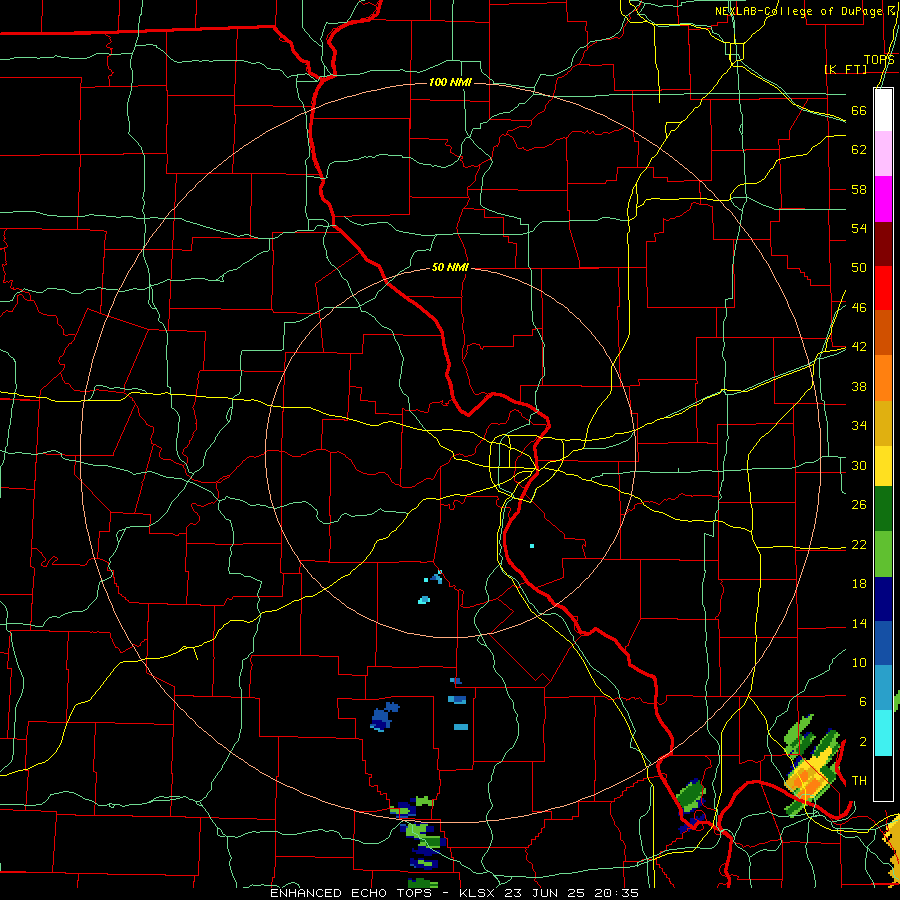
Task: Click the "38" legend value
Action: pos(859,387)
